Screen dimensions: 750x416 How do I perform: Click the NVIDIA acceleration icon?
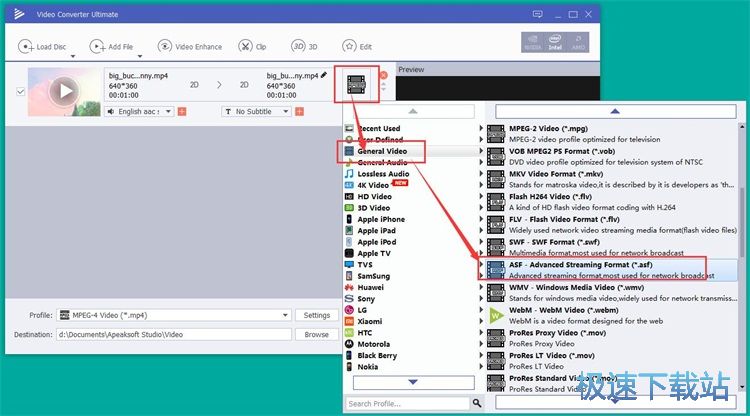pyautogui.click(x=532, y=42)
